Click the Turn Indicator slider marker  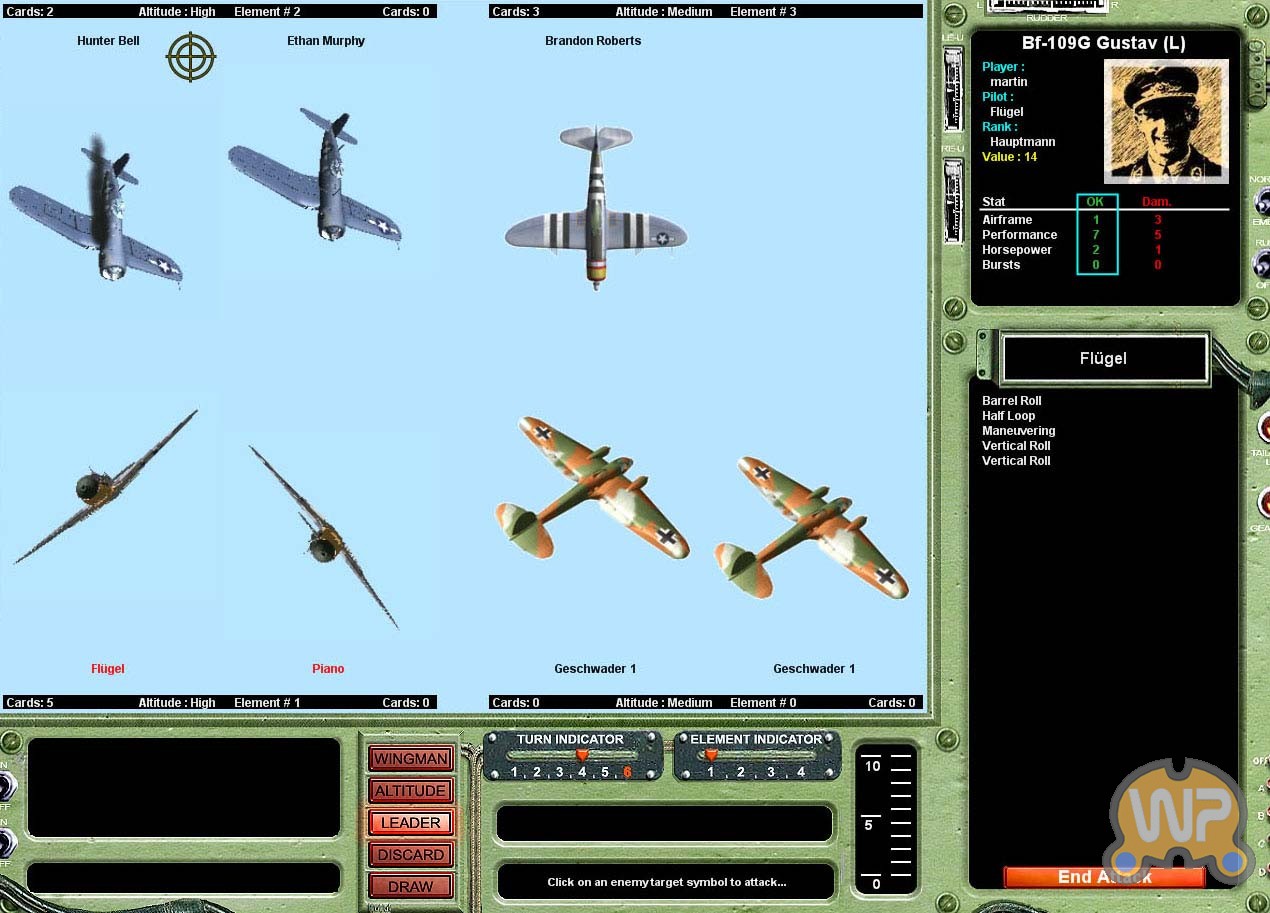pos(582,756)
